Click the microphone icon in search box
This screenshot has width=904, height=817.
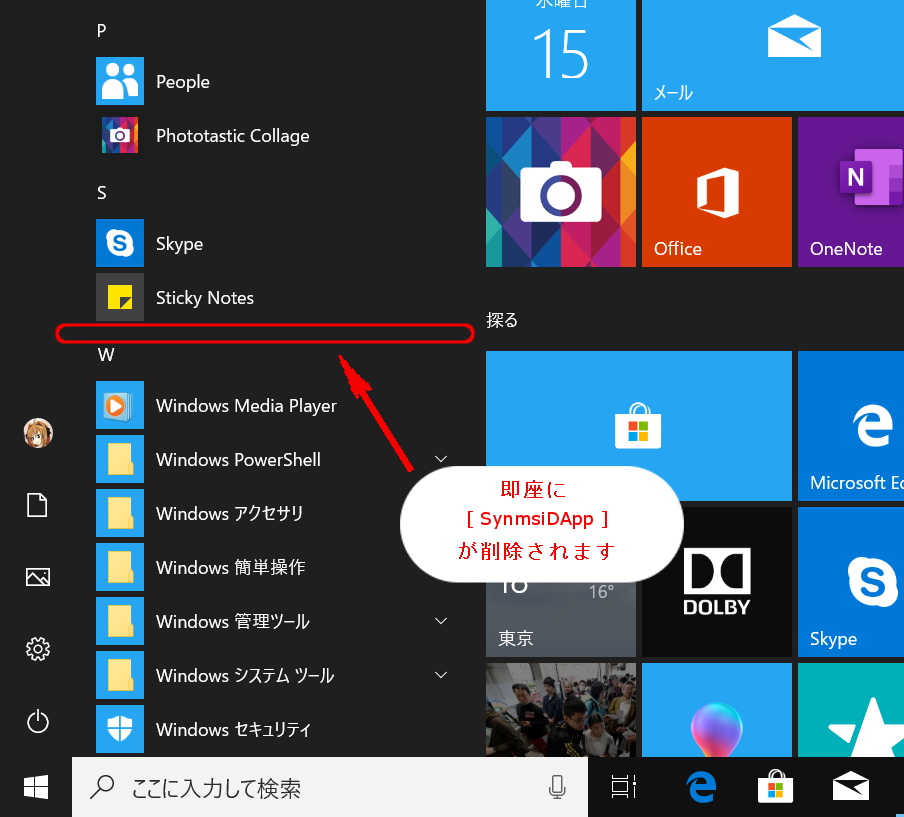click(x=557, y=787)
